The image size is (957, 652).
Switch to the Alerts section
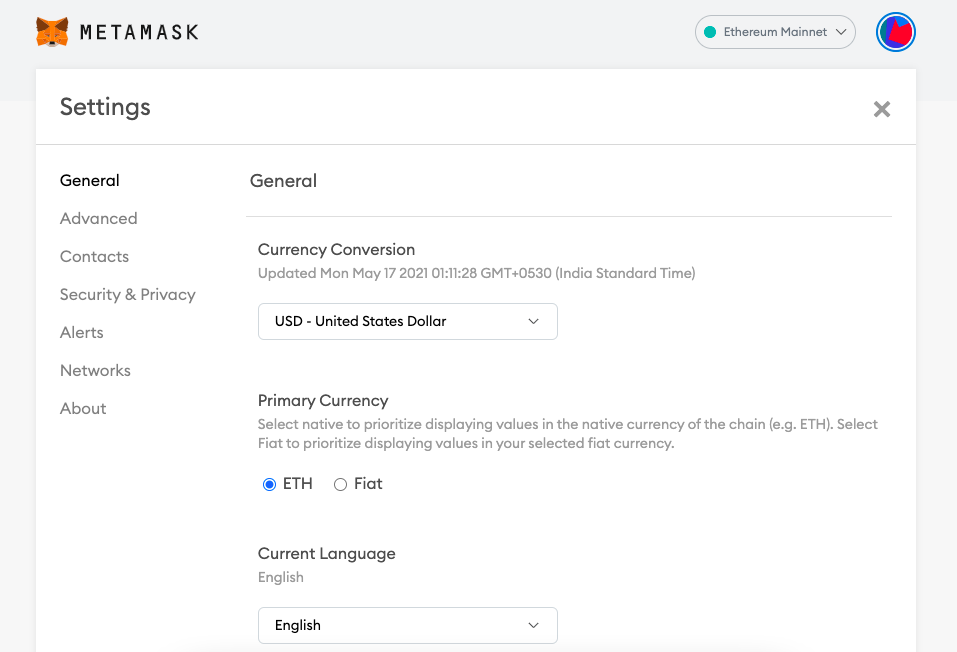click(82, 333)
